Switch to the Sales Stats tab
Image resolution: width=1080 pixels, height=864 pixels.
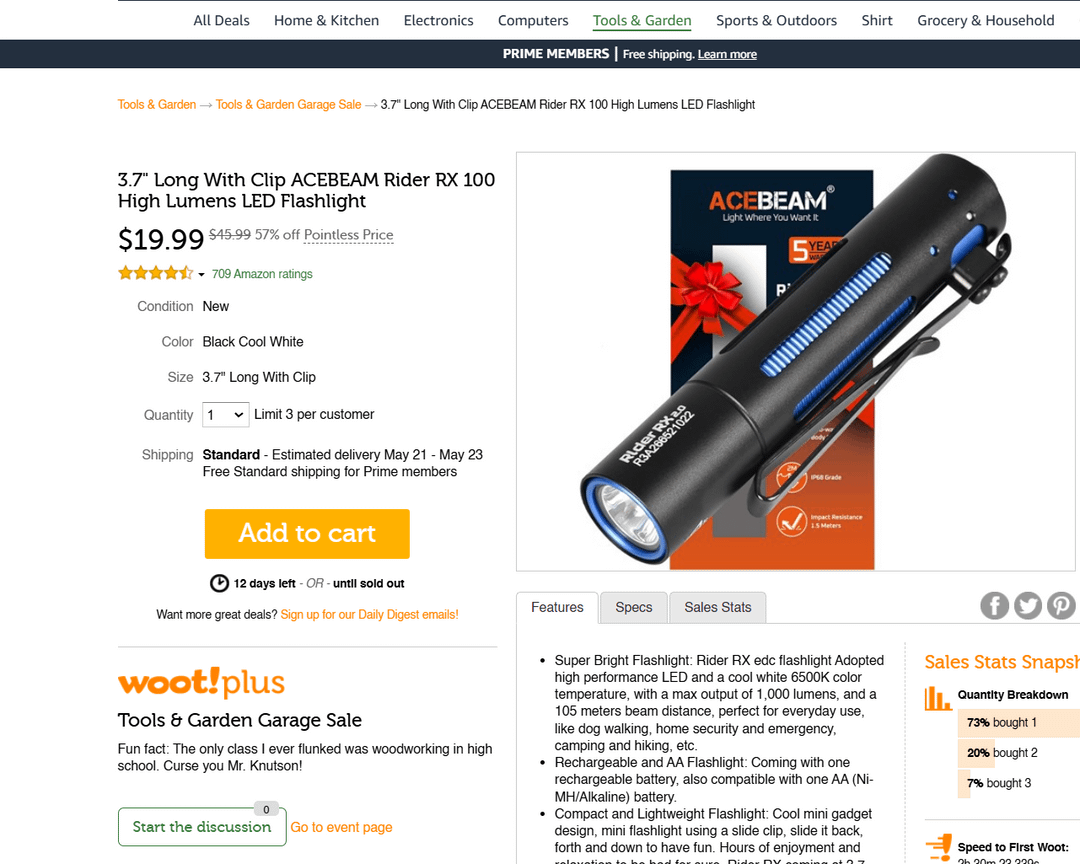718,607
